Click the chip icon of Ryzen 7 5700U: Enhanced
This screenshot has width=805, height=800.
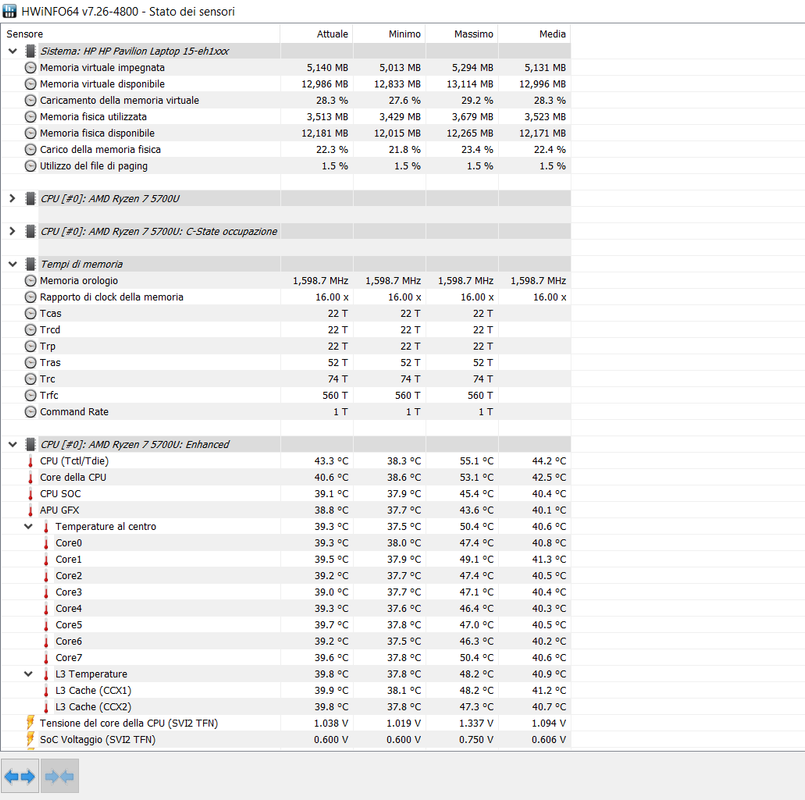(x=31, y=444)
